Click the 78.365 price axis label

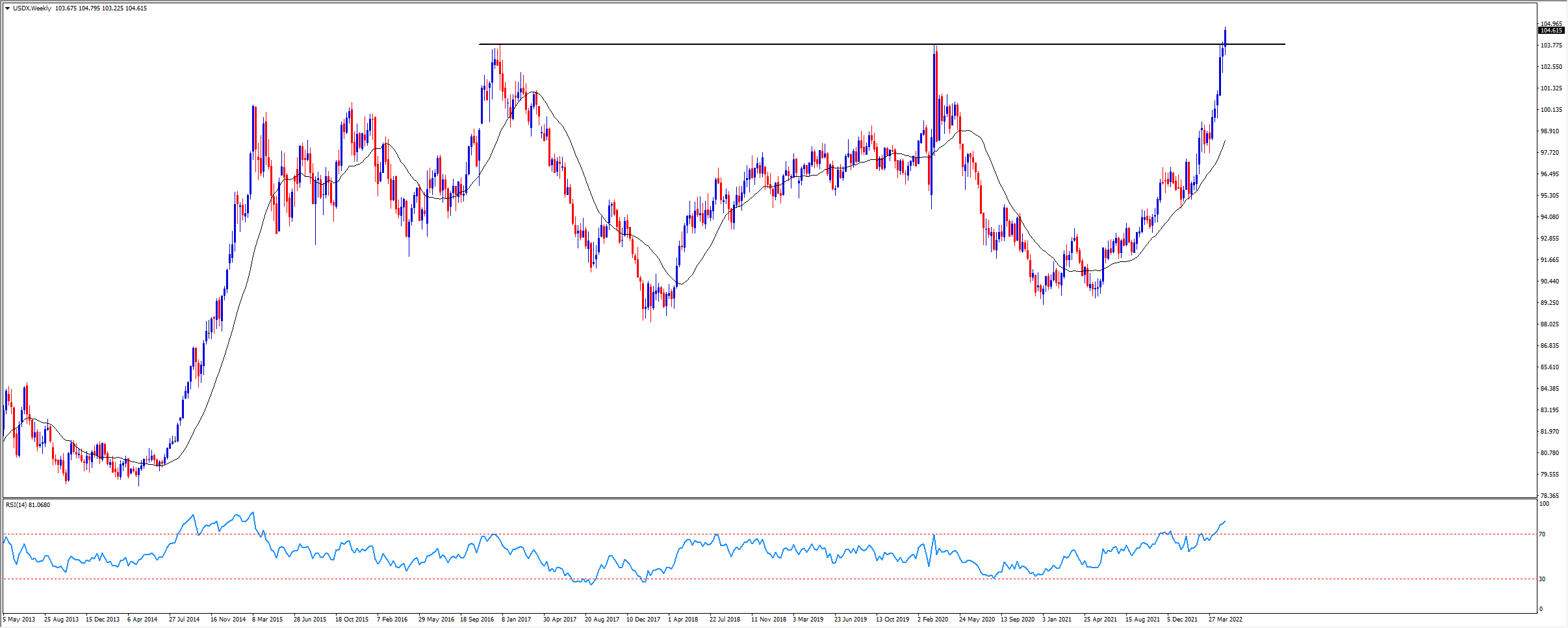(1549, 496)
